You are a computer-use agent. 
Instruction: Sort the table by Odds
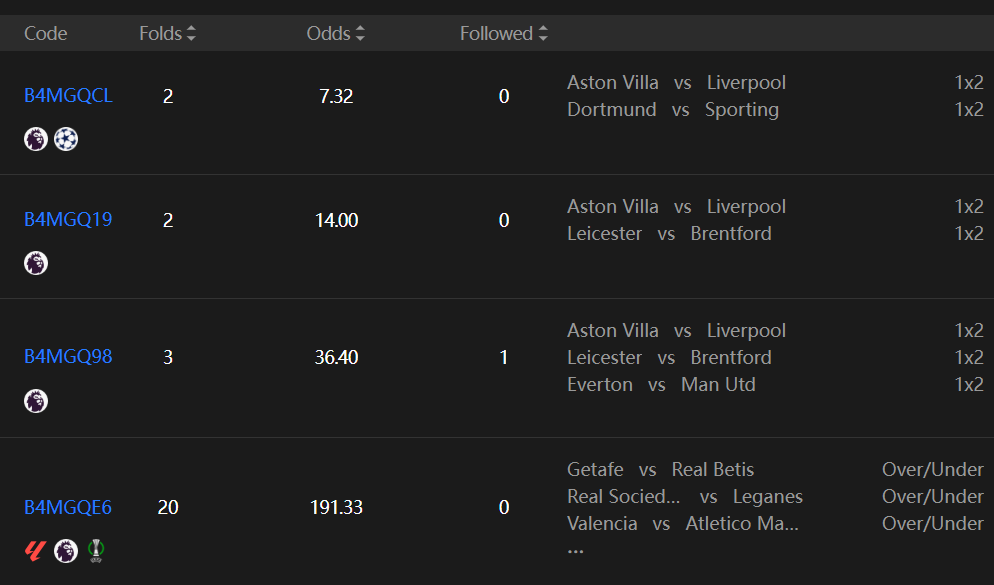336,34
